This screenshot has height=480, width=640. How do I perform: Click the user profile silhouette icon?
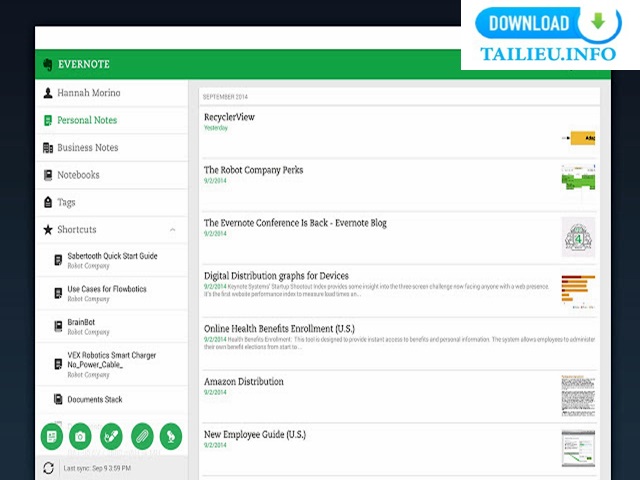[48, 93]
